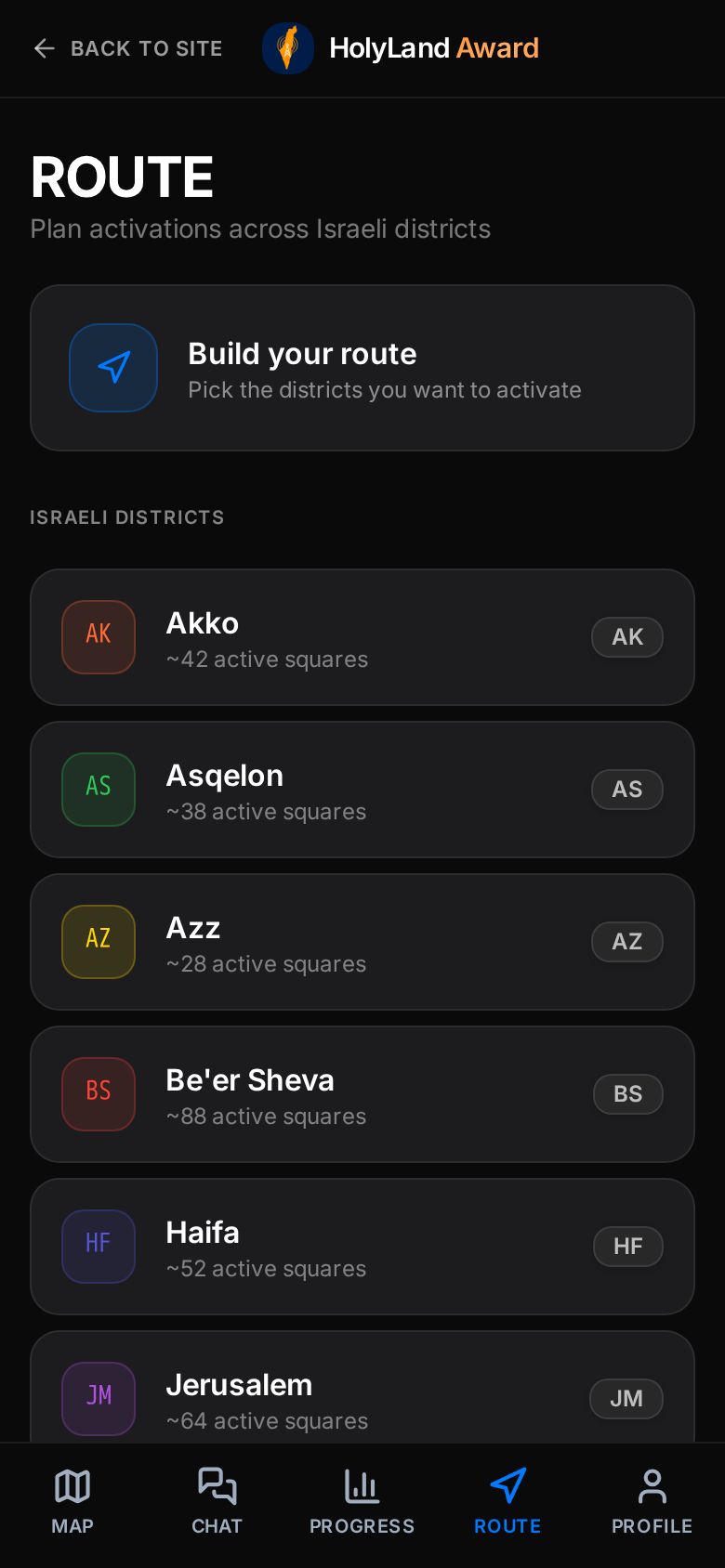Open the Profile person icon
Screen dimensions: 725x1568
pos(652,1486)
